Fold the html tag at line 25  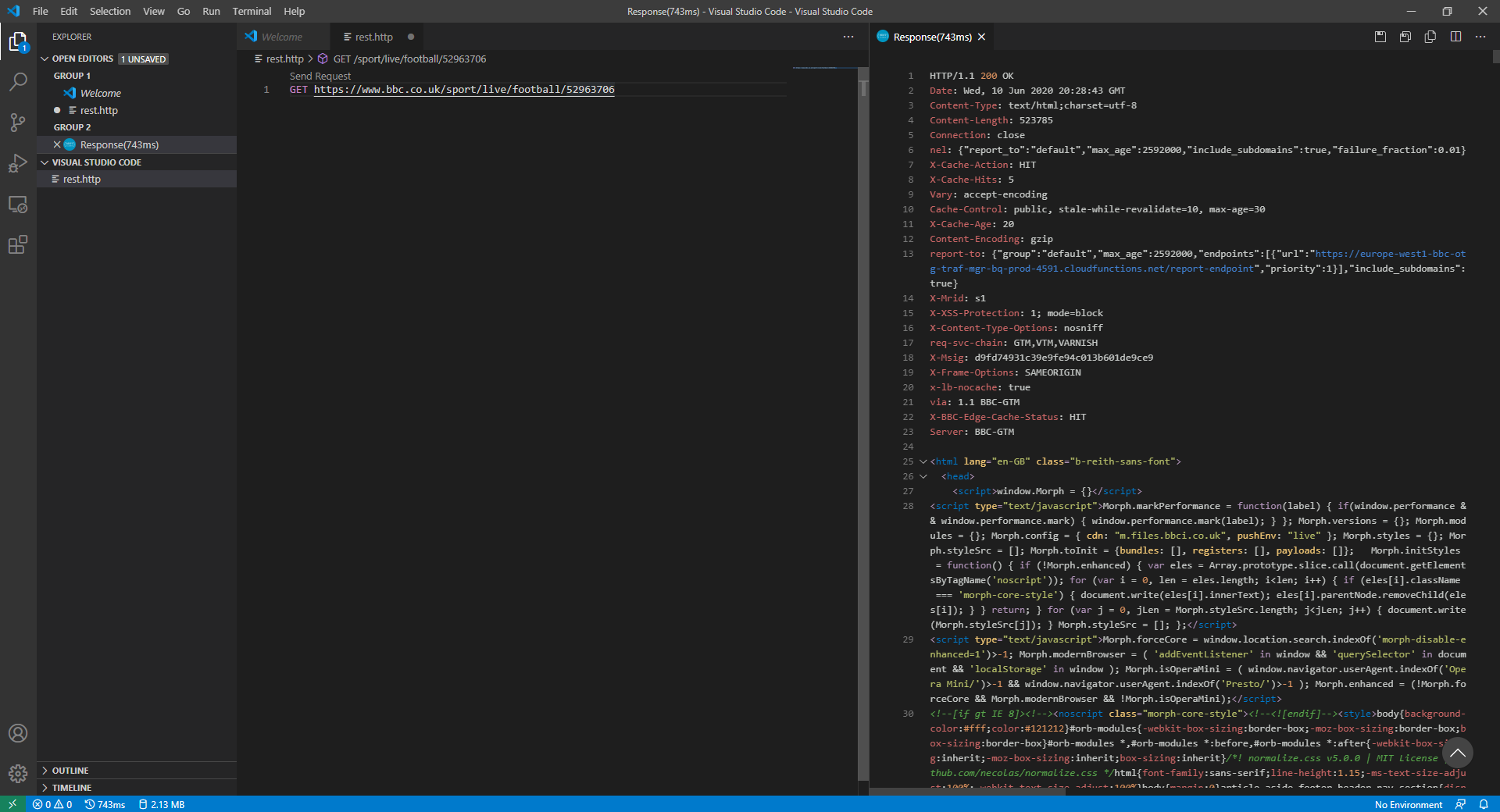[x=923, y=461]
